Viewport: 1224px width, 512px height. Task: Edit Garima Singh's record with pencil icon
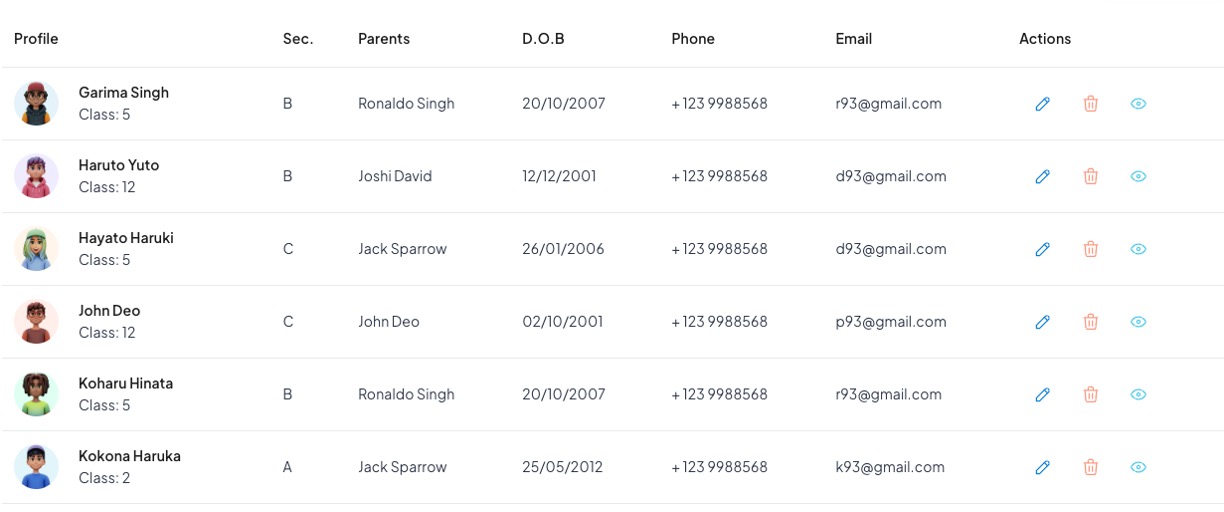(1042, 104)
